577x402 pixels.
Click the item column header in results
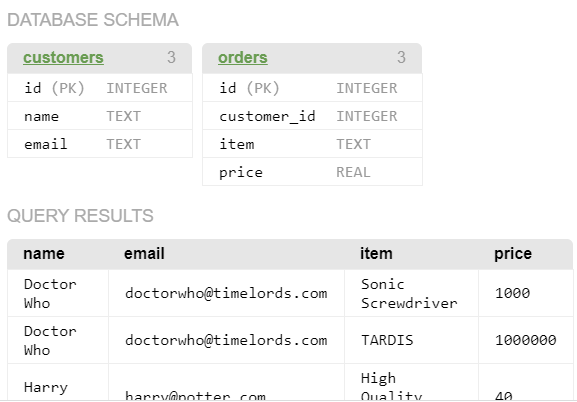(x=376, y=254)
